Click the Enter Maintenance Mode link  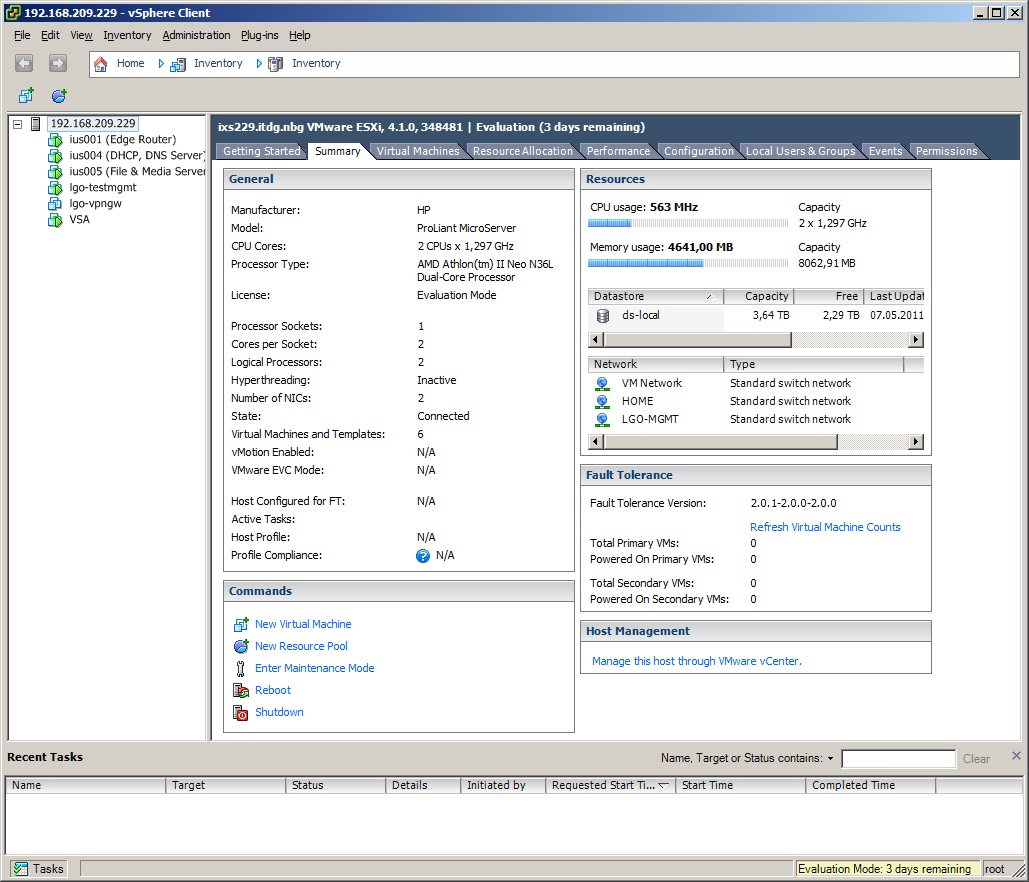314,668
